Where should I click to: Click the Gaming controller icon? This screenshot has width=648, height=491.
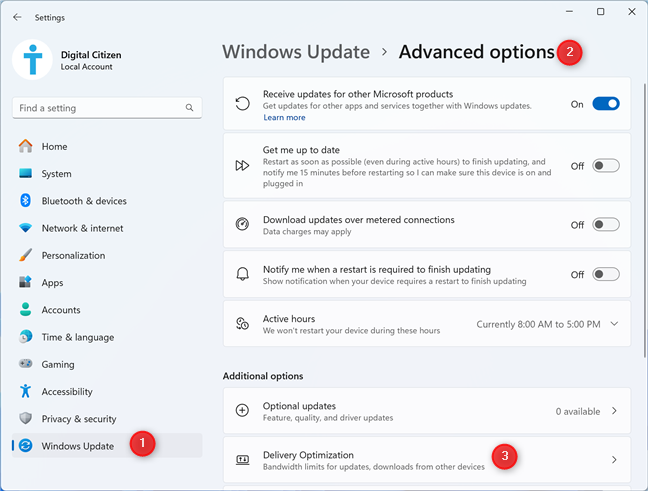tap(25, 364)
